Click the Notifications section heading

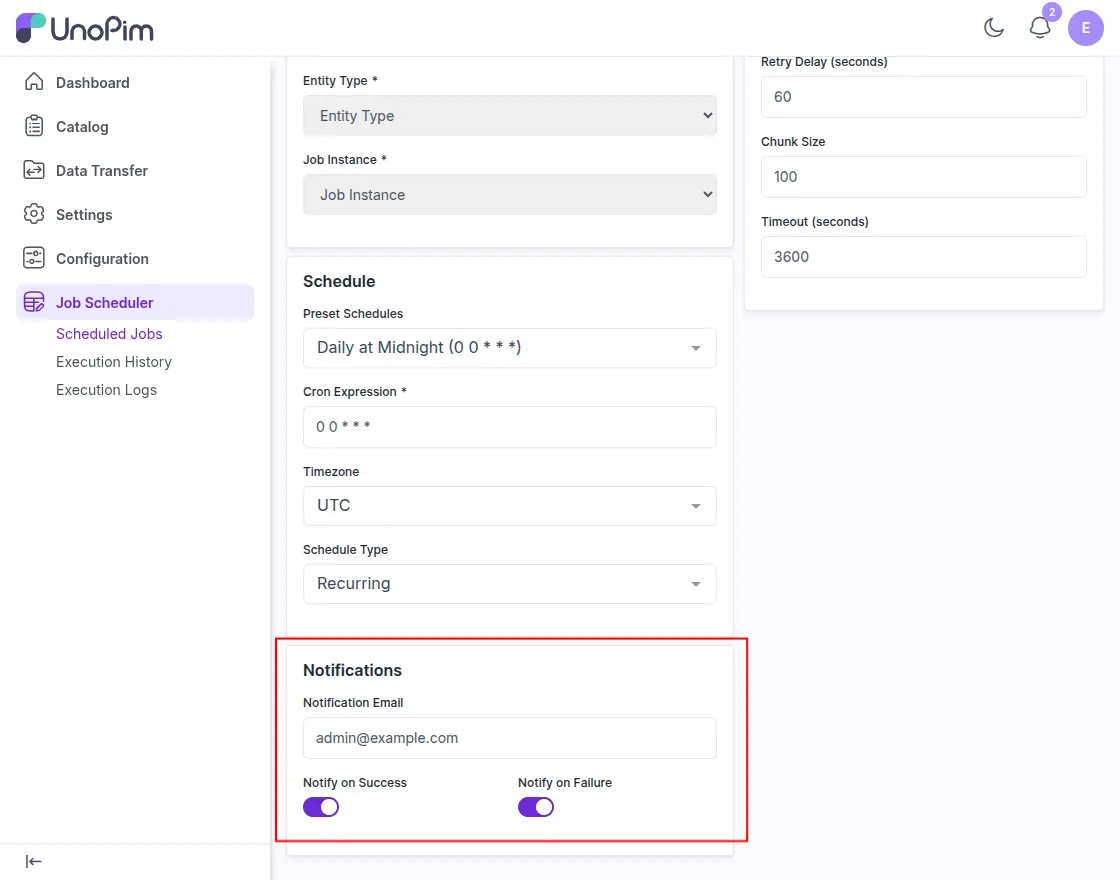click(x=352, y=670)
